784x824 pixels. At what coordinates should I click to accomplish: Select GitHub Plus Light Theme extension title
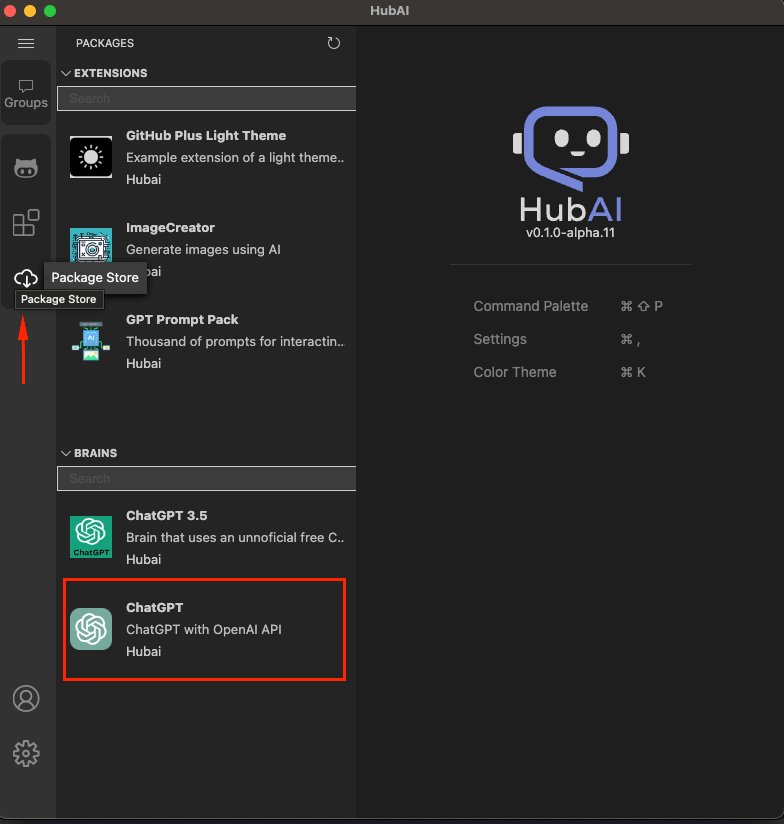point(206,136)
